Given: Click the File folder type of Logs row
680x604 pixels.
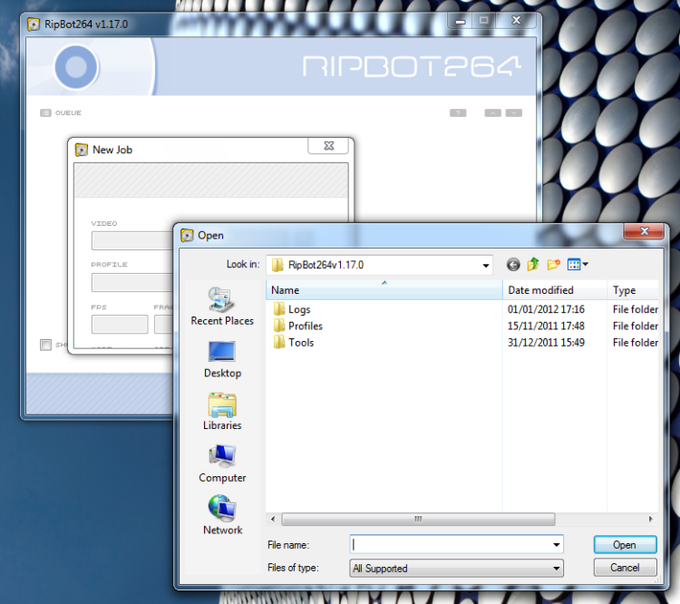Looking at the screenshot, I should pos(635,309).
